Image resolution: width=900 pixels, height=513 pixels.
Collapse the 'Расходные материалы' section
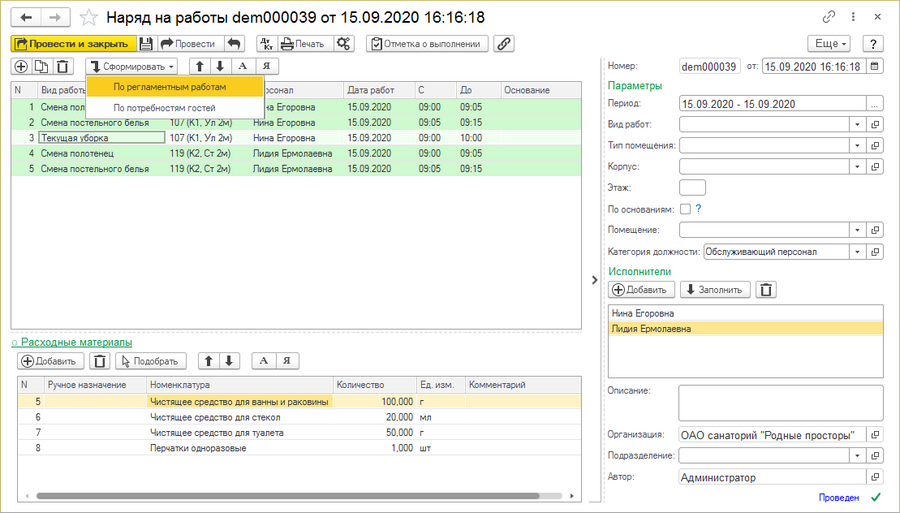(x=70, y=342)
